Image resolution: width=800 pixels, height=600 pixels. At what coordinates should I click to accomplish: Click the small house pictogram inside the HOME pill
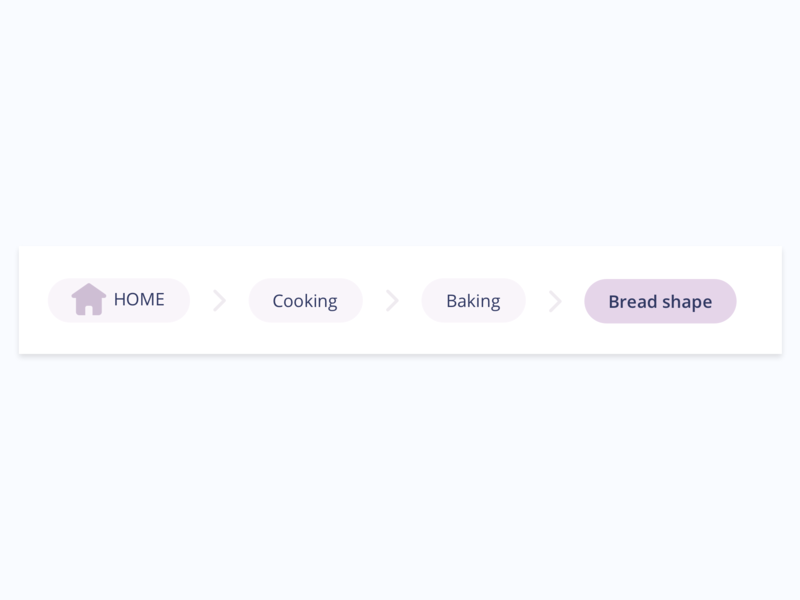coord(90,300)
